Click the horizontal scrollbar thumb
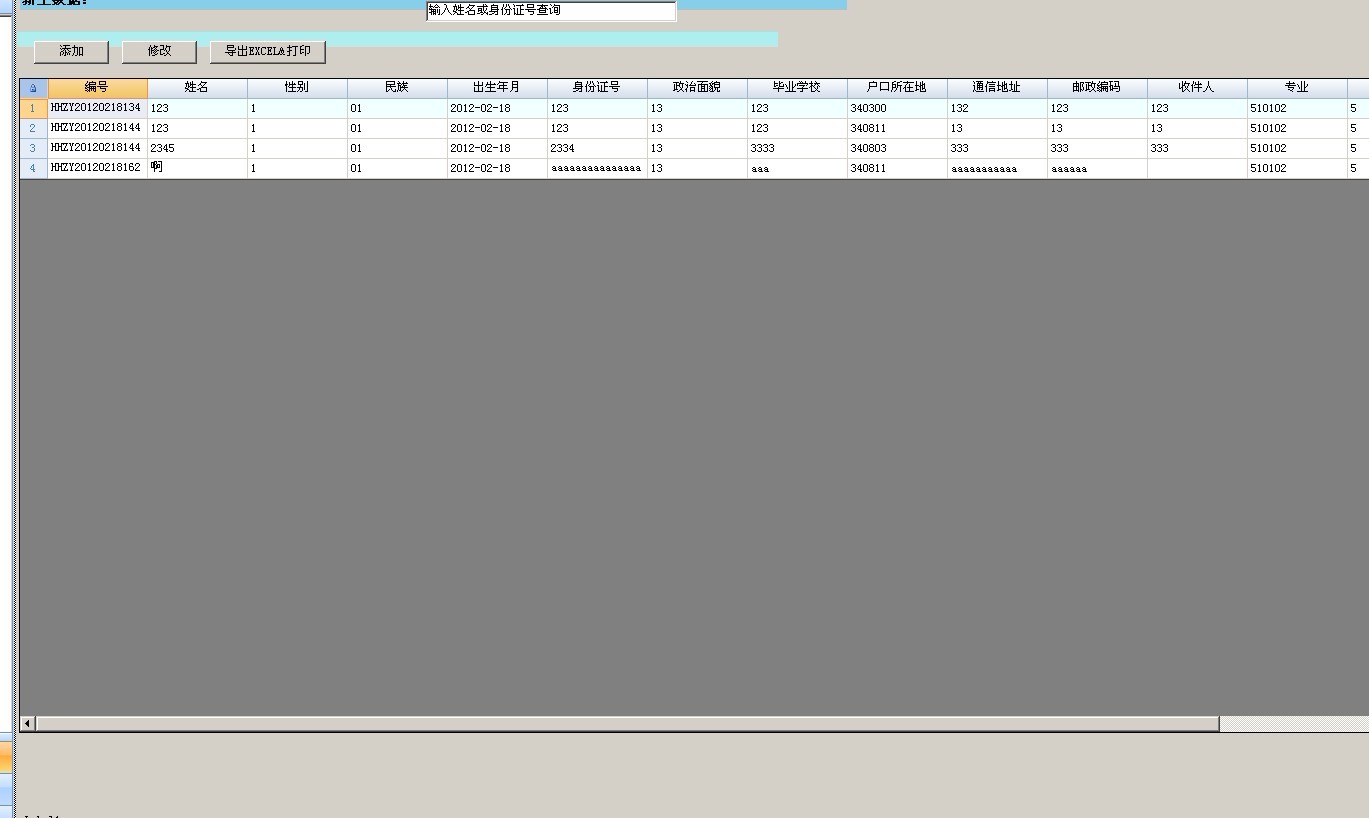1369x818 pixels. point(627,723)
